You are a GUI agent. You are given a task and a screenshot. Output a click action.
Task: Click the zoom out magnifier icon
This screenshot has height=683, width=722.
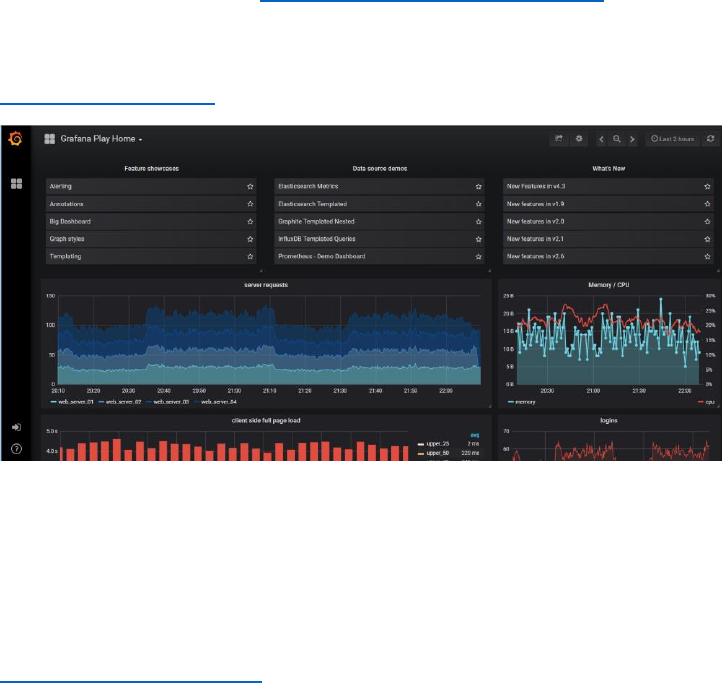(617, 139)
